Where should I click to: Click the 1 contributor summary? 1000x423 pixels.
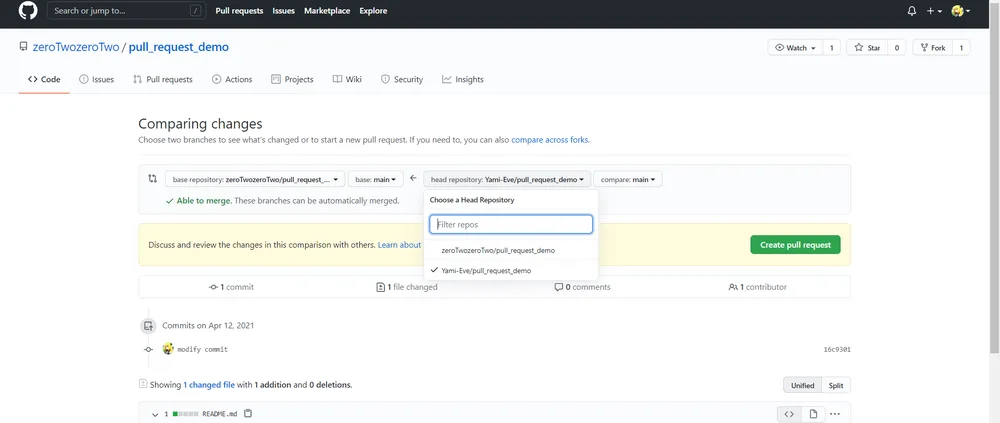(x=758, y=287)
